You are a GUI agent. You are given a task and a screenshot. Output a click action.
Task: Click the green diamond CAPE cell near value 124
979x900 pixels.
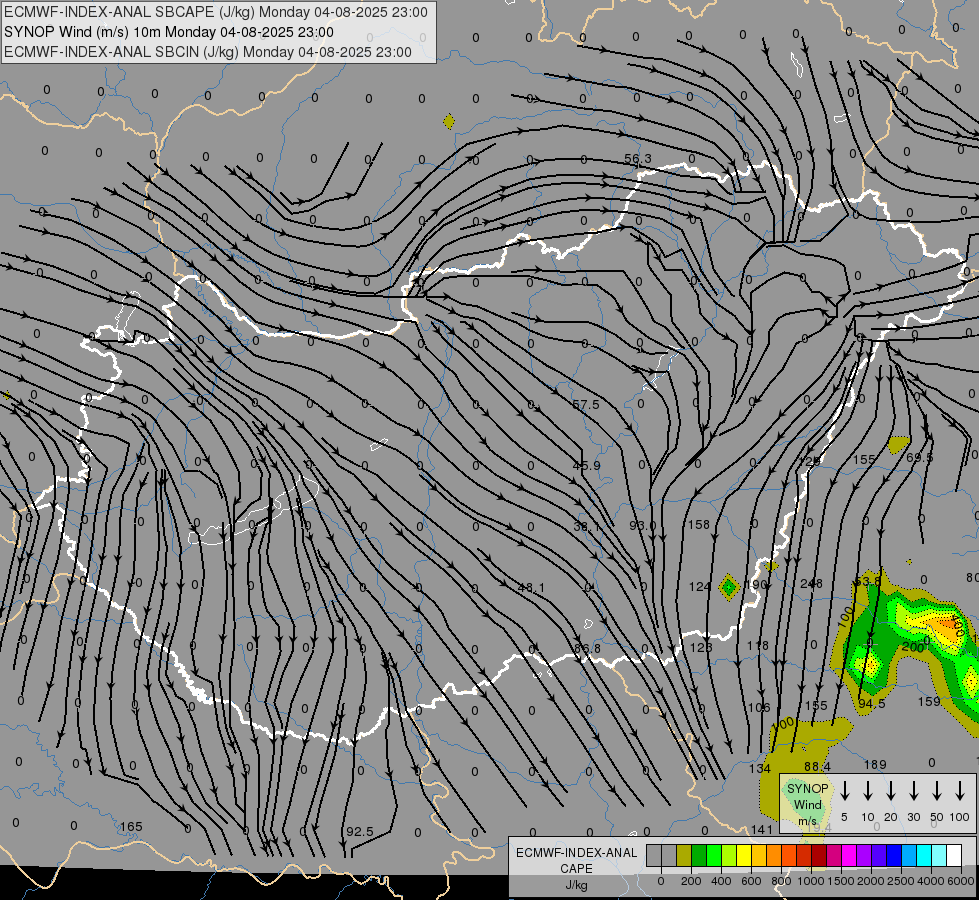coord(729,587)
